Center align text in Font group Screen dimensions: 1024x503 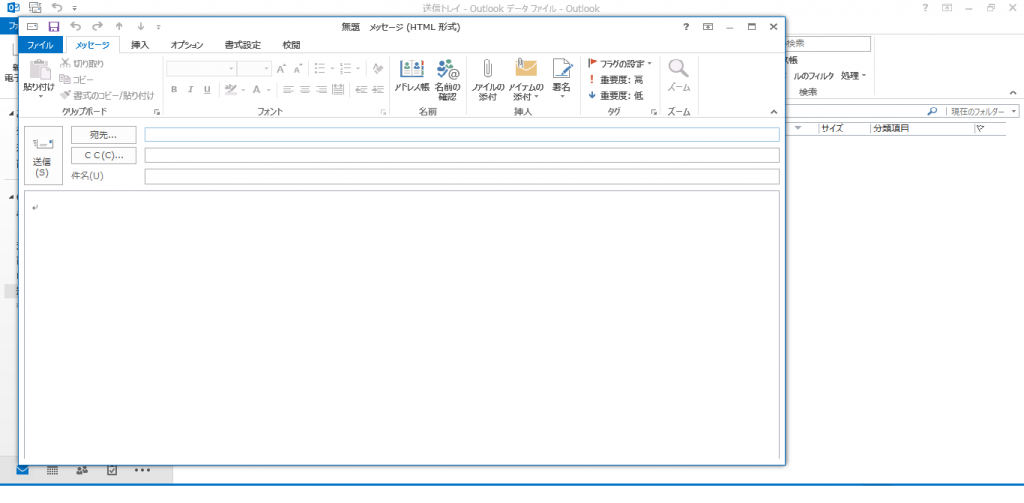pos(304,89)
